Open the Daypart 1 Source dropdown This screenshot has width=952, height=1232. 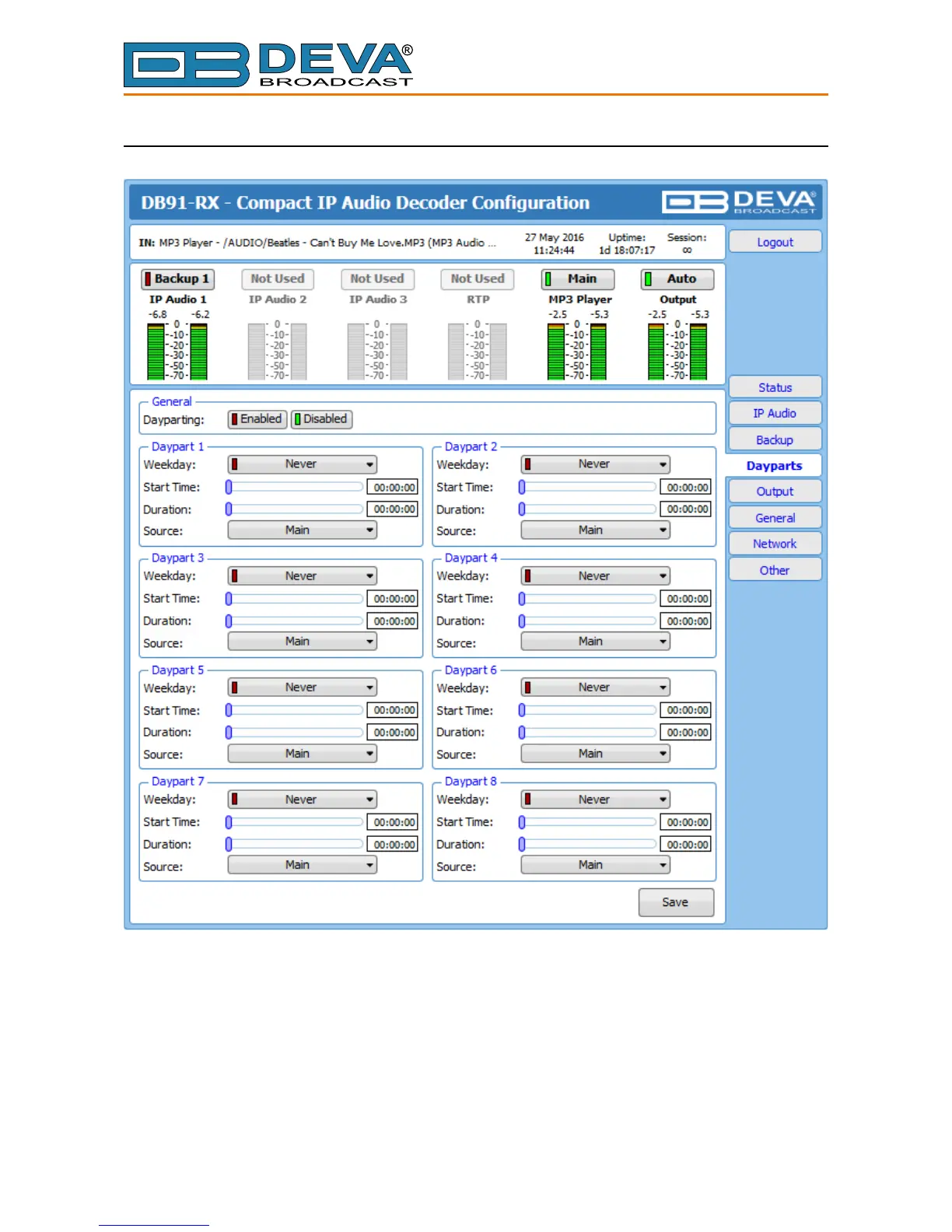(303, 530)
